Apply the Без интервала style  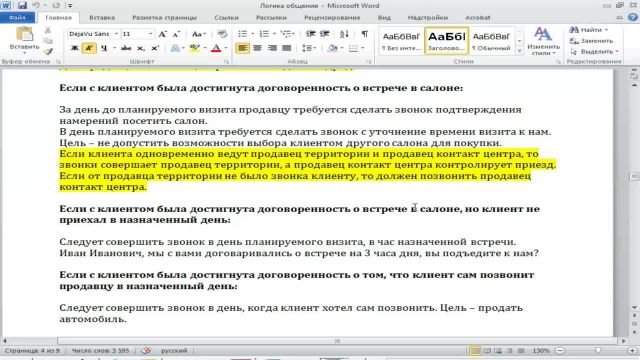point(401,41)
